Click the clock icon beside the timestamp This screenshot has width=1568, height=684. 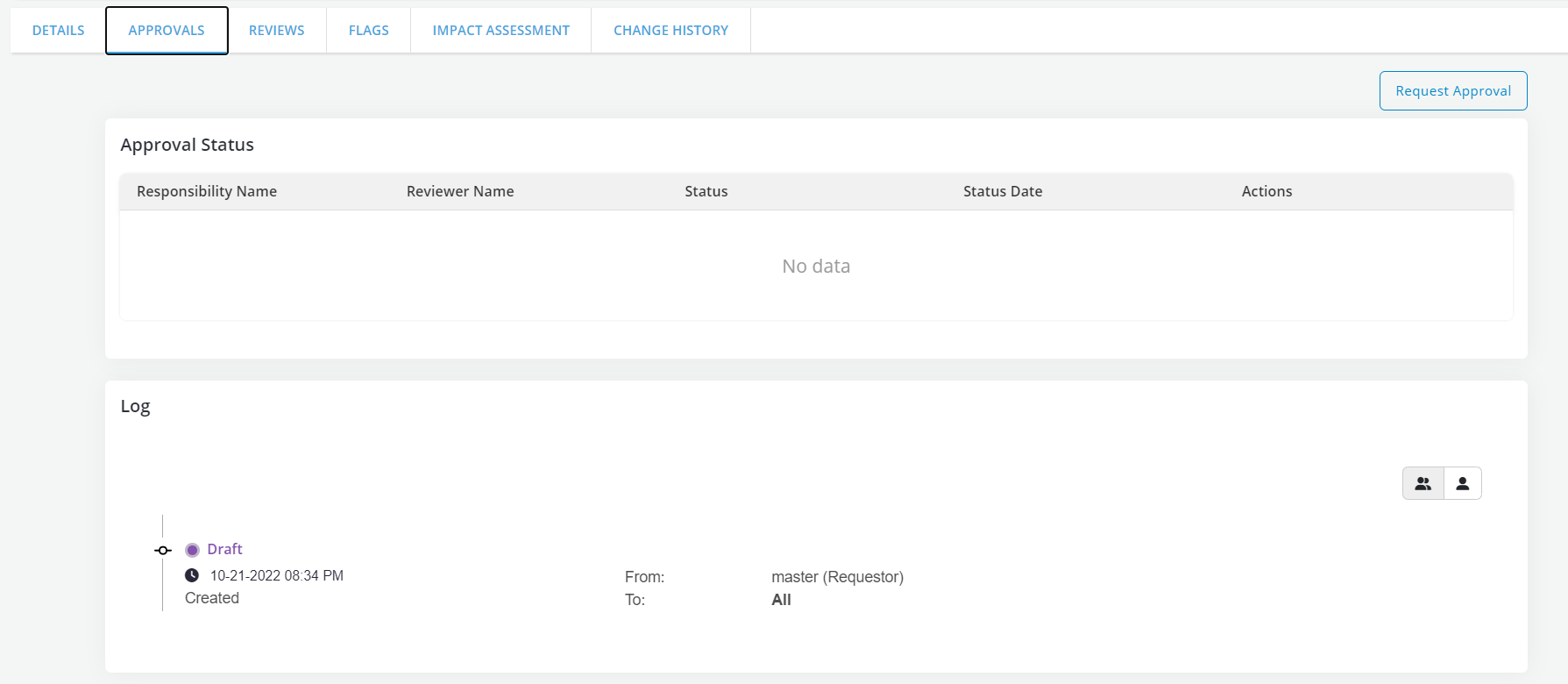click(192, 575)
